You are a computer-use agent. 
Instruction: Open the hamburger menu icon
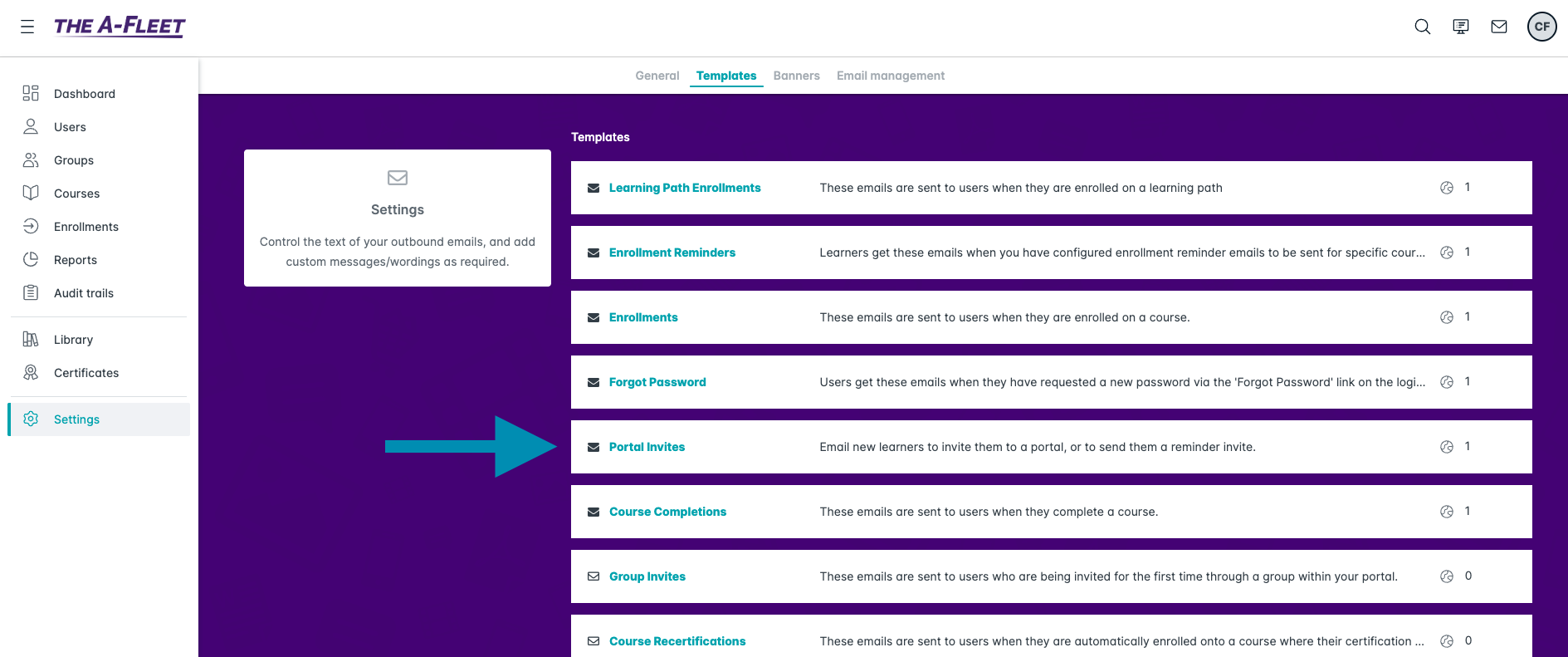point(27,27)
